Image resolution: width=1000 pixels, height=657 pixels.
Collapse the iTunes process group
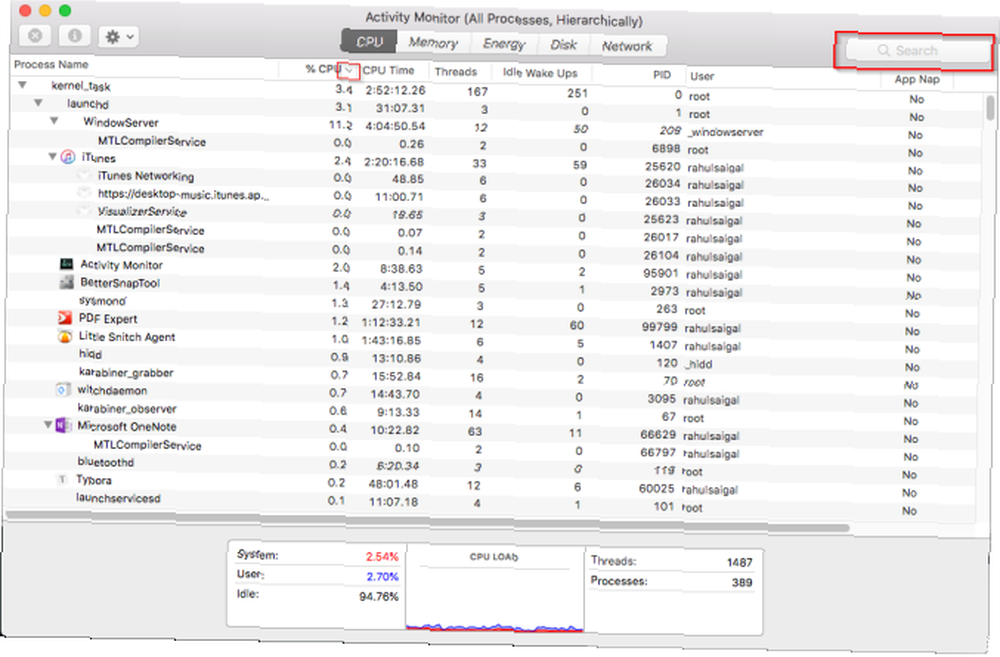(52, 157)
